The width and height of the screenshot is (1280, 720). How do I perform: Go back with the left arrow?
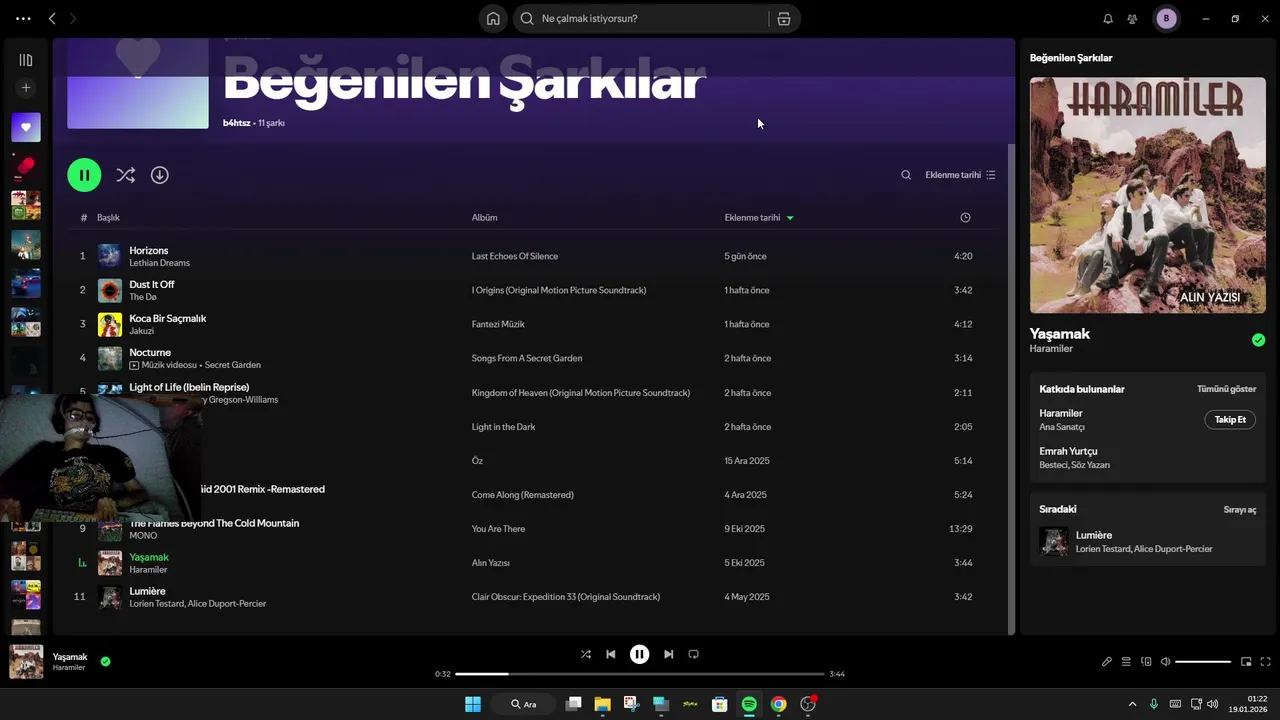pyautogui.click(x=52, y=18)
